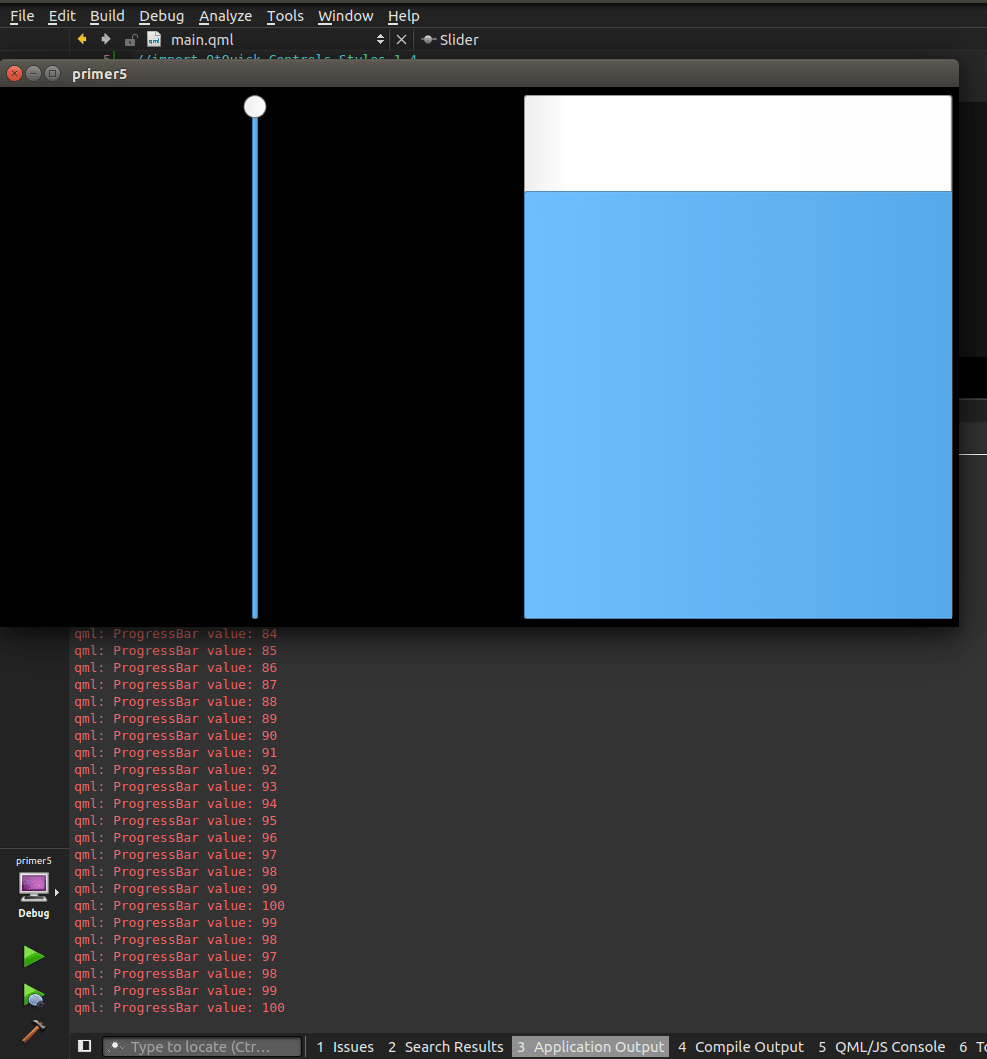Open the Analyze menu
The height and width of the screenshot is (1059, 987).
225,16
